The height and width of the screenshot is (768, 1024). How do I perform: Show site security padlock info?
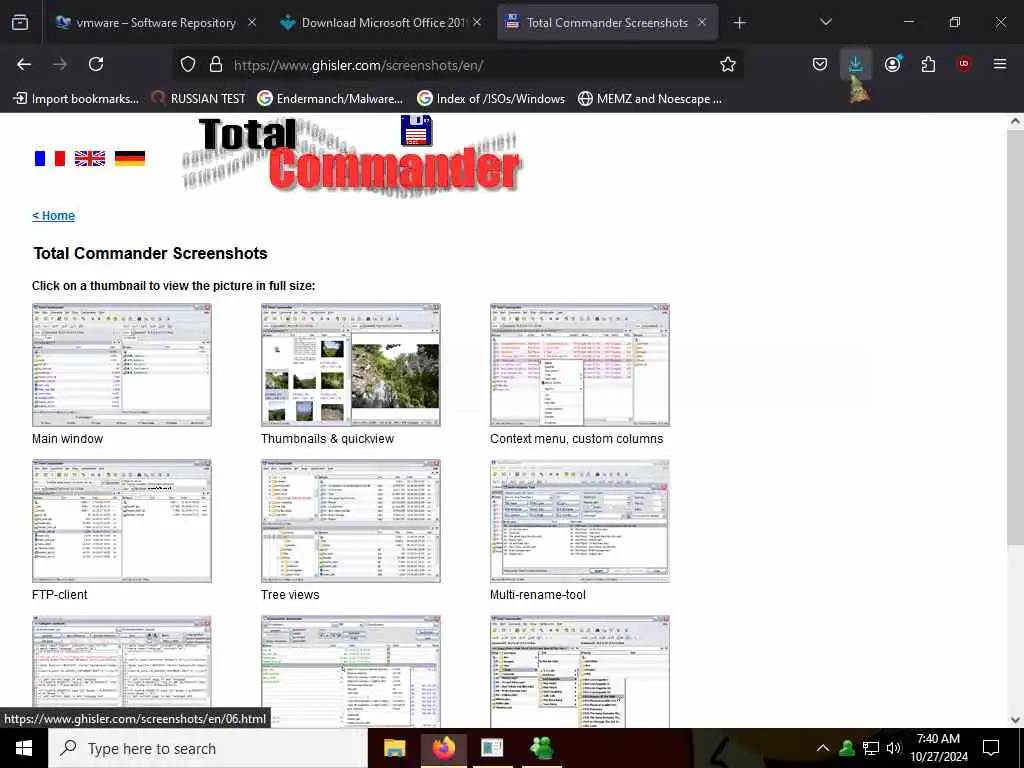[x=216, y=65]
